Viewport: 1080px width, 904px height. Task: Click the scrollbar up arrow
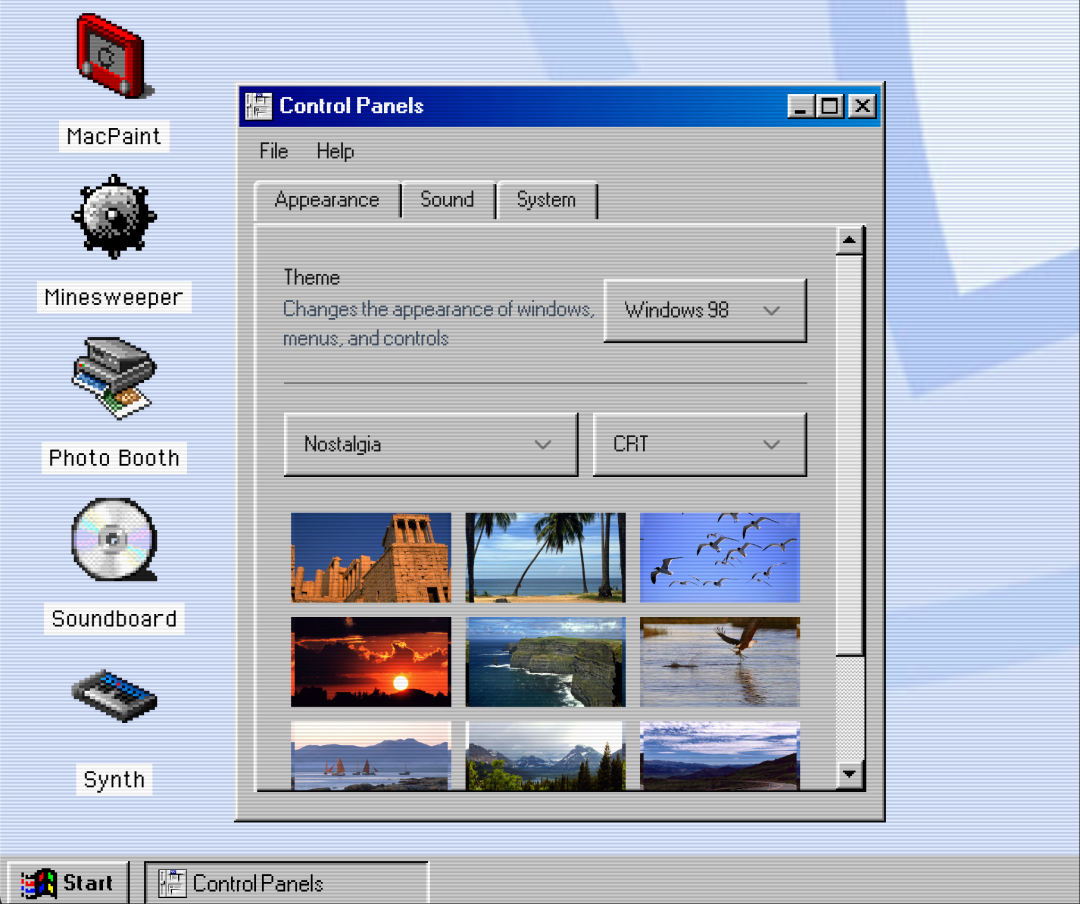pos(849,240)
